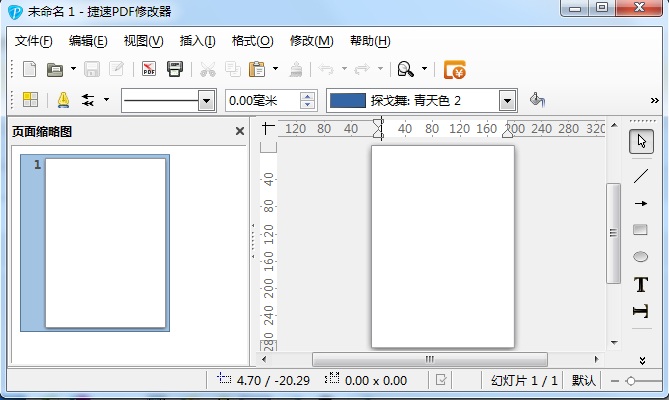Toggle the grid display icon
The image size is (669, 400).
tap(29, 100)
